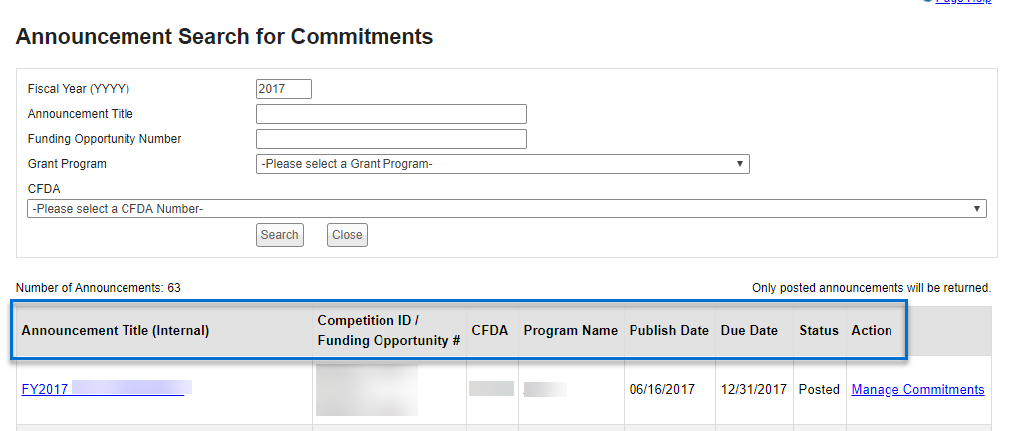1018x431 pixels.
Task: Click the Competition ID / Funding Opportunity # header
Action: (x=388, y=330)
